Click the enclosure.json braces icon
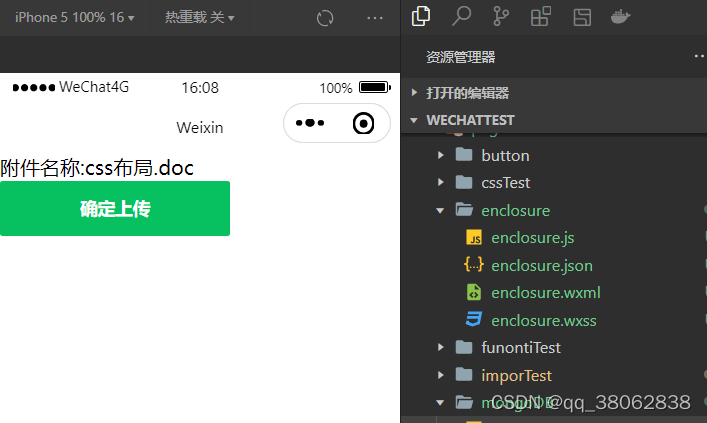This screenshot has width=707, height=423. coord(473,265)
